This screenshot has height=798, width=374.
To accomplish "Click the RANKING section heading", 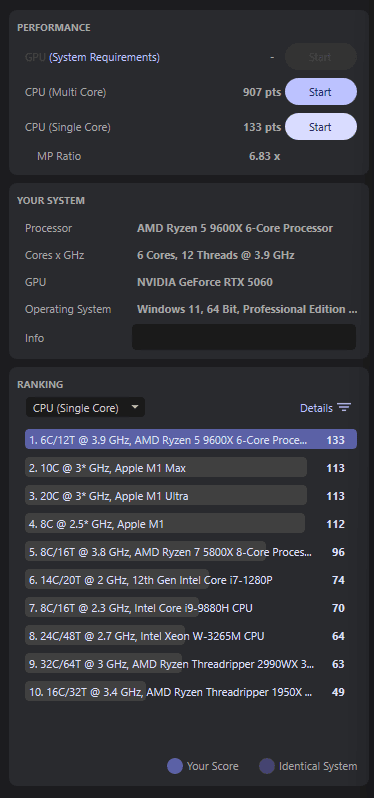I will click(40, 384).
